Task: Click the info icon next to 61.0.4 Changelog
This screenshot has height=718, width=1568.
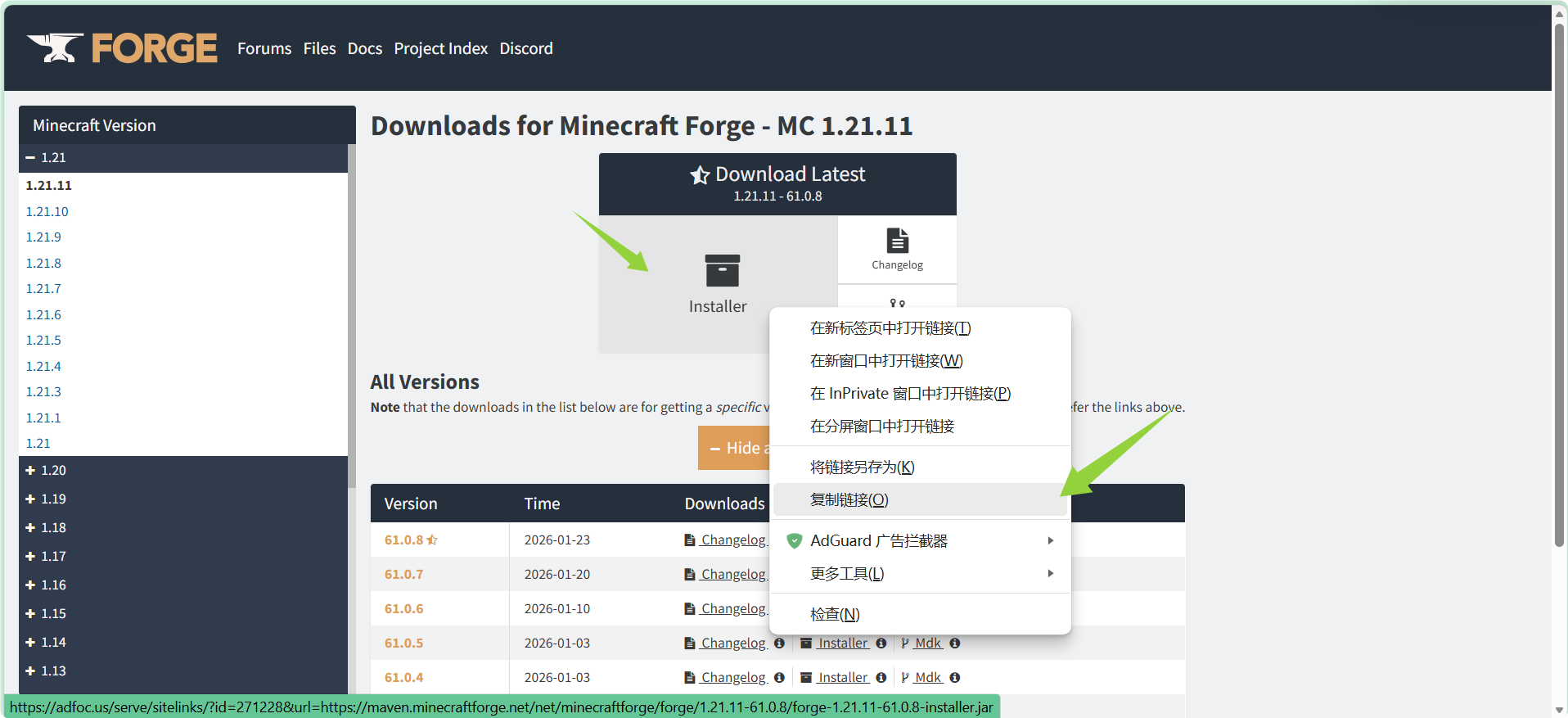Action: click(x=779, y=678)
